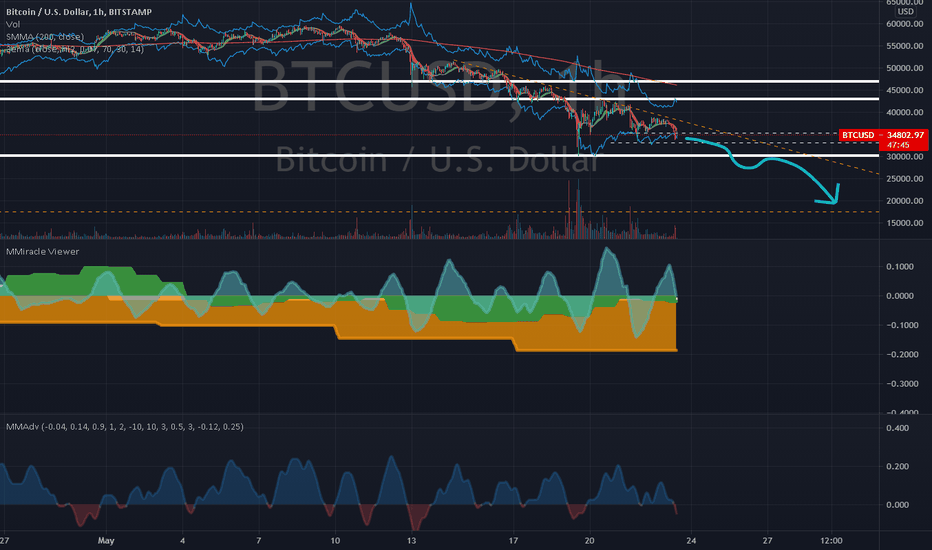The image size is (932, 550).
Task: Click the 17 date label on the time axis
Action: point(513,540)
